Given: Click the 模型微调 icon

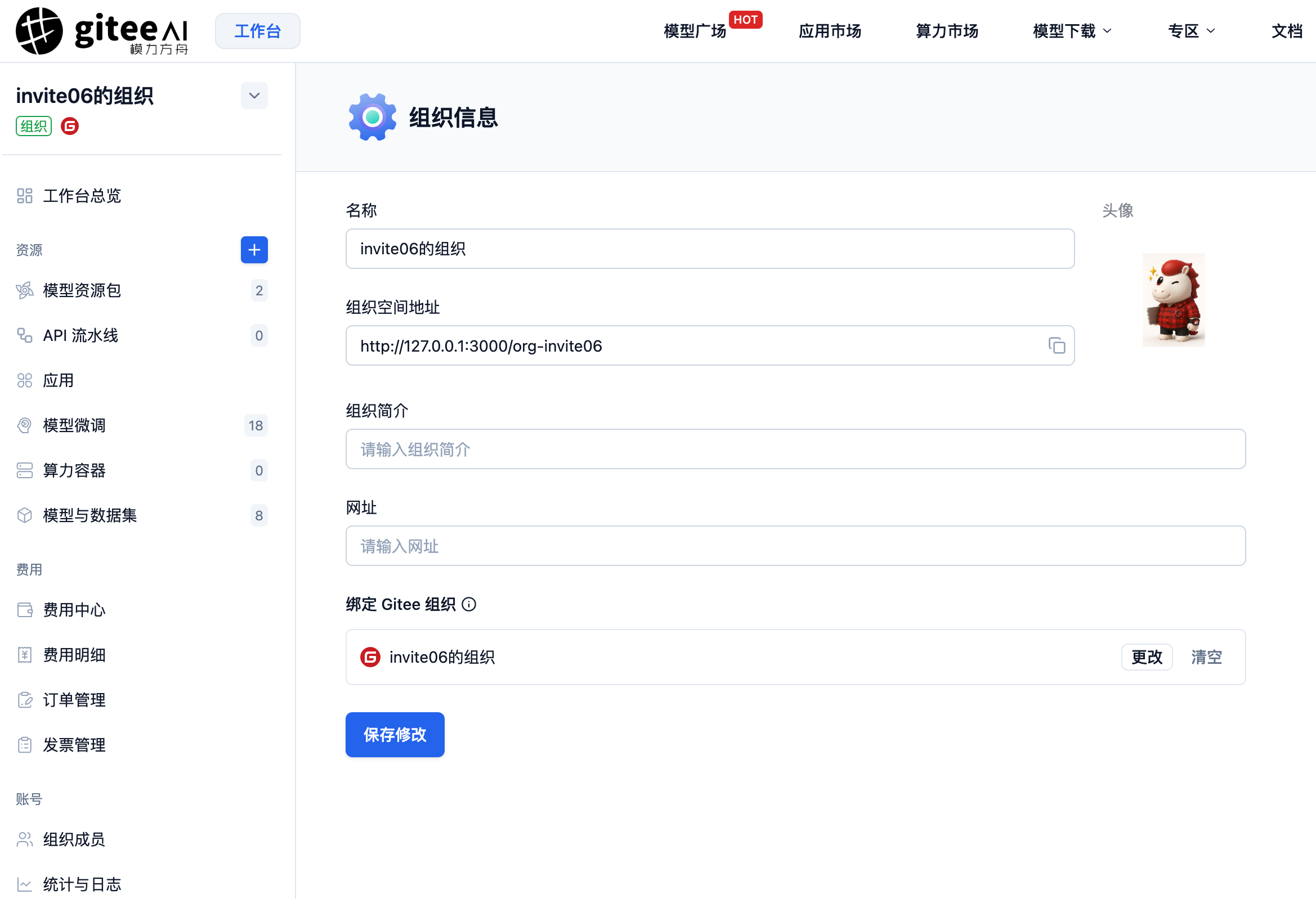Looking at the screenshot, I should (24, 426).
